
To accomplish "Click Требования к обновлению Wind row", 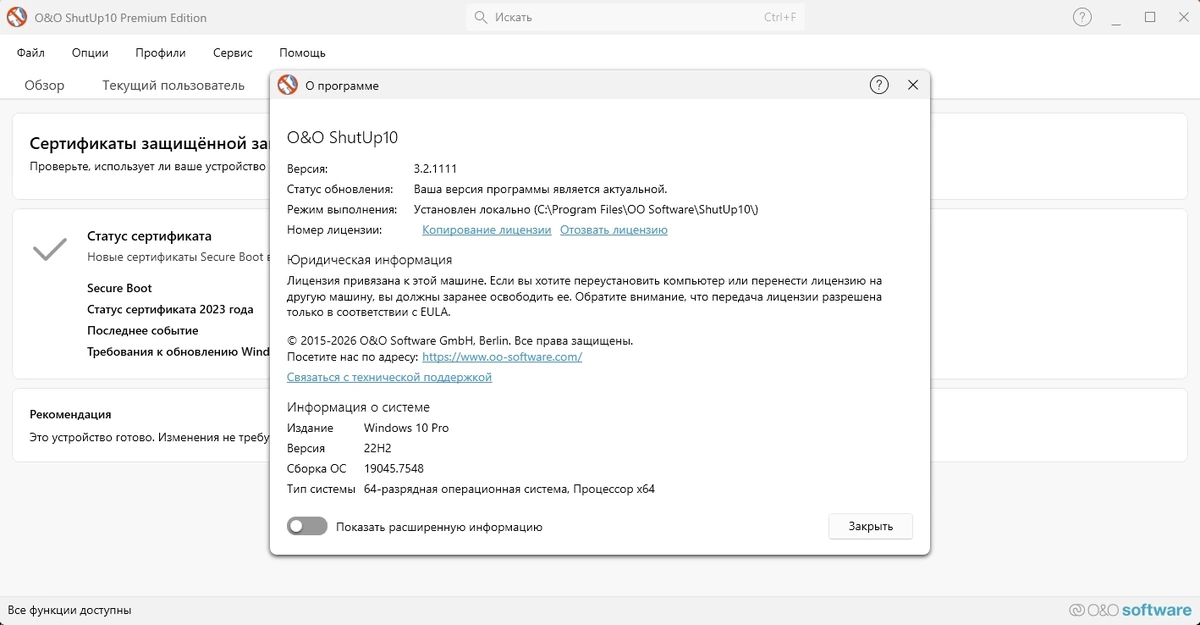I will click(x=178, y=352).
